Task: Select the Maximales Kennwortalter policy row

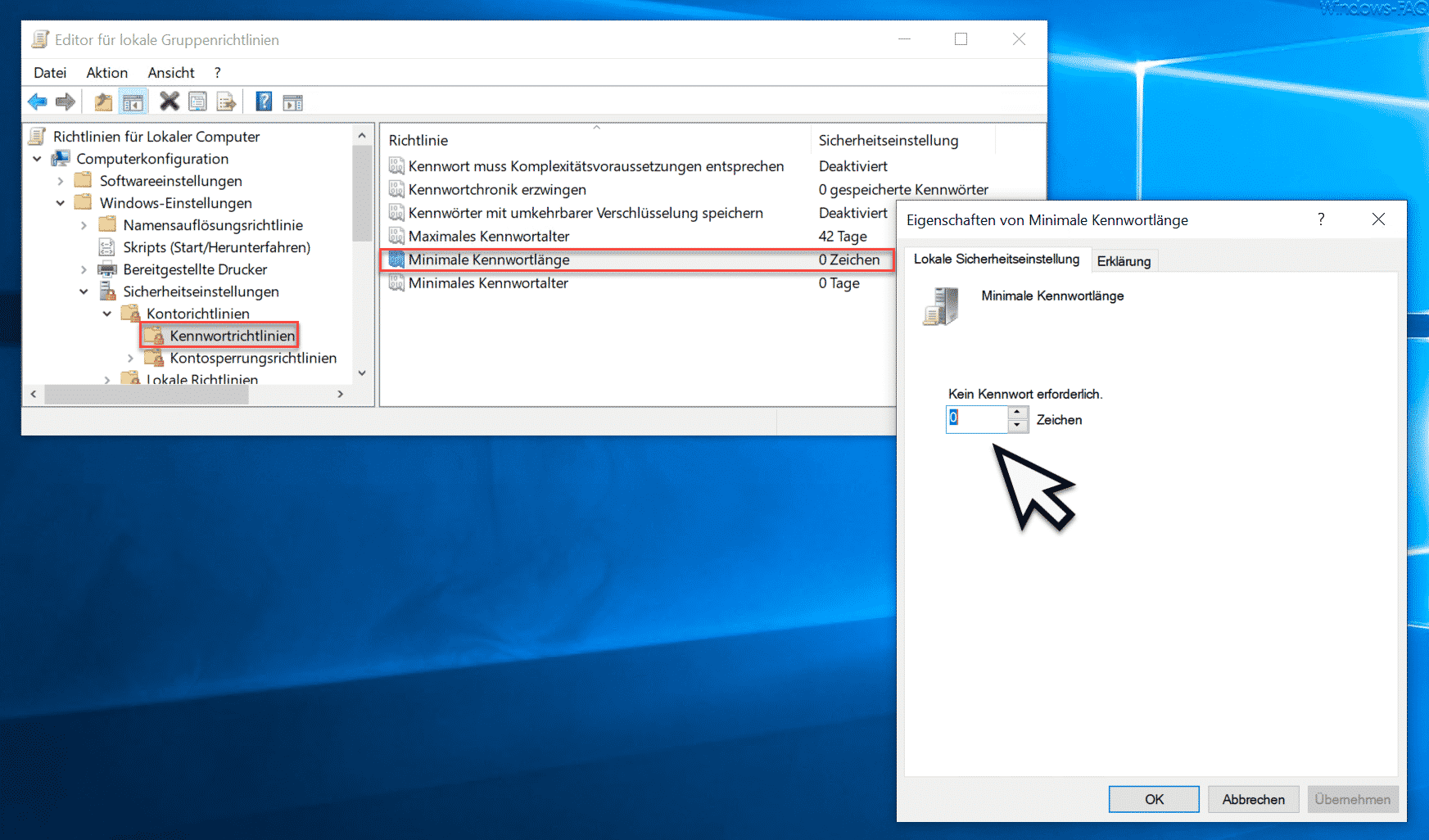Action: (489, 237)
